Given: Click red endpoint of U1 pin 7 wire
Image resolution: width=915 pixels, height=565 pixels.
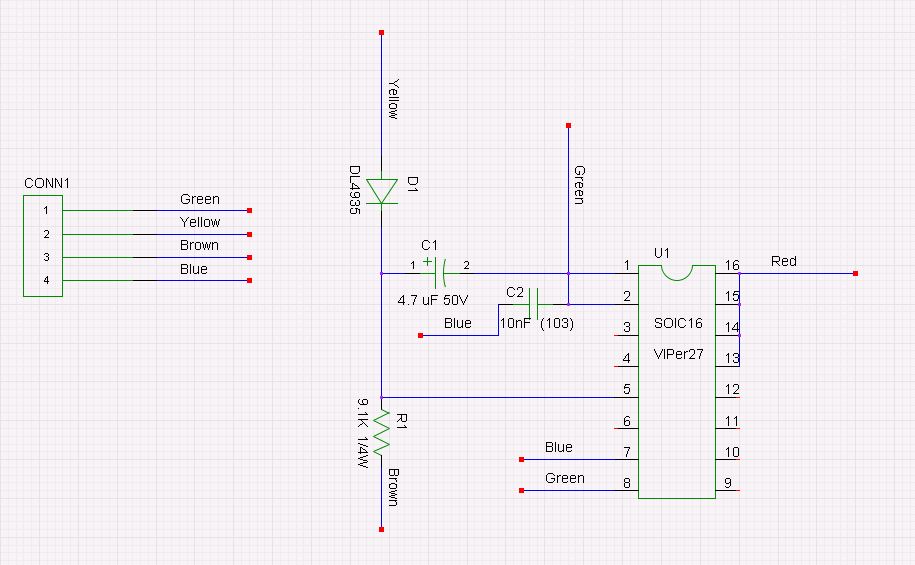Looking at the screenshot, I should point(522,460).
